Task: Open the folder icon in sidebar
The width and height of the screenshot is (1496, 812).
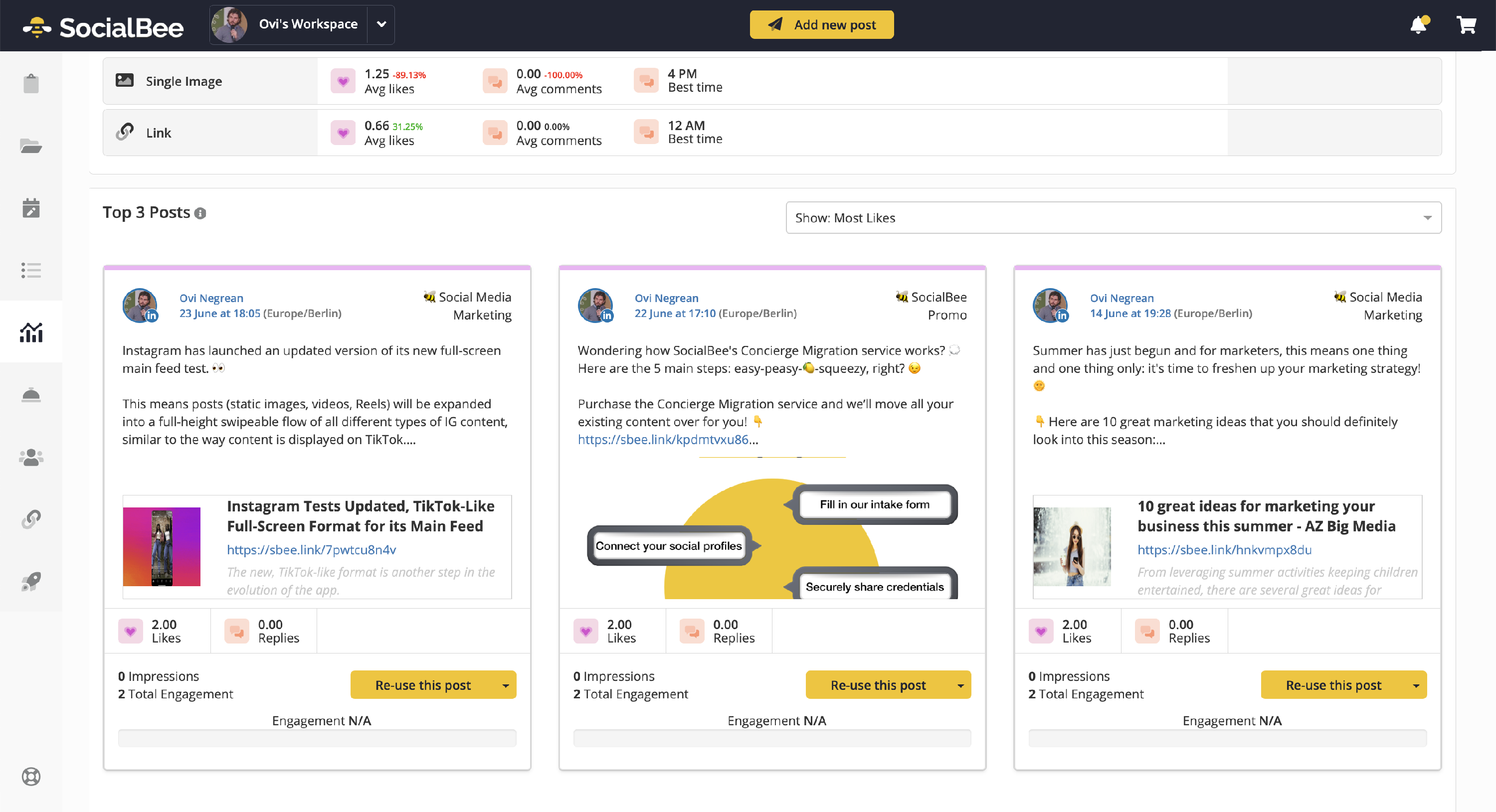Action: tap(31, 146)
